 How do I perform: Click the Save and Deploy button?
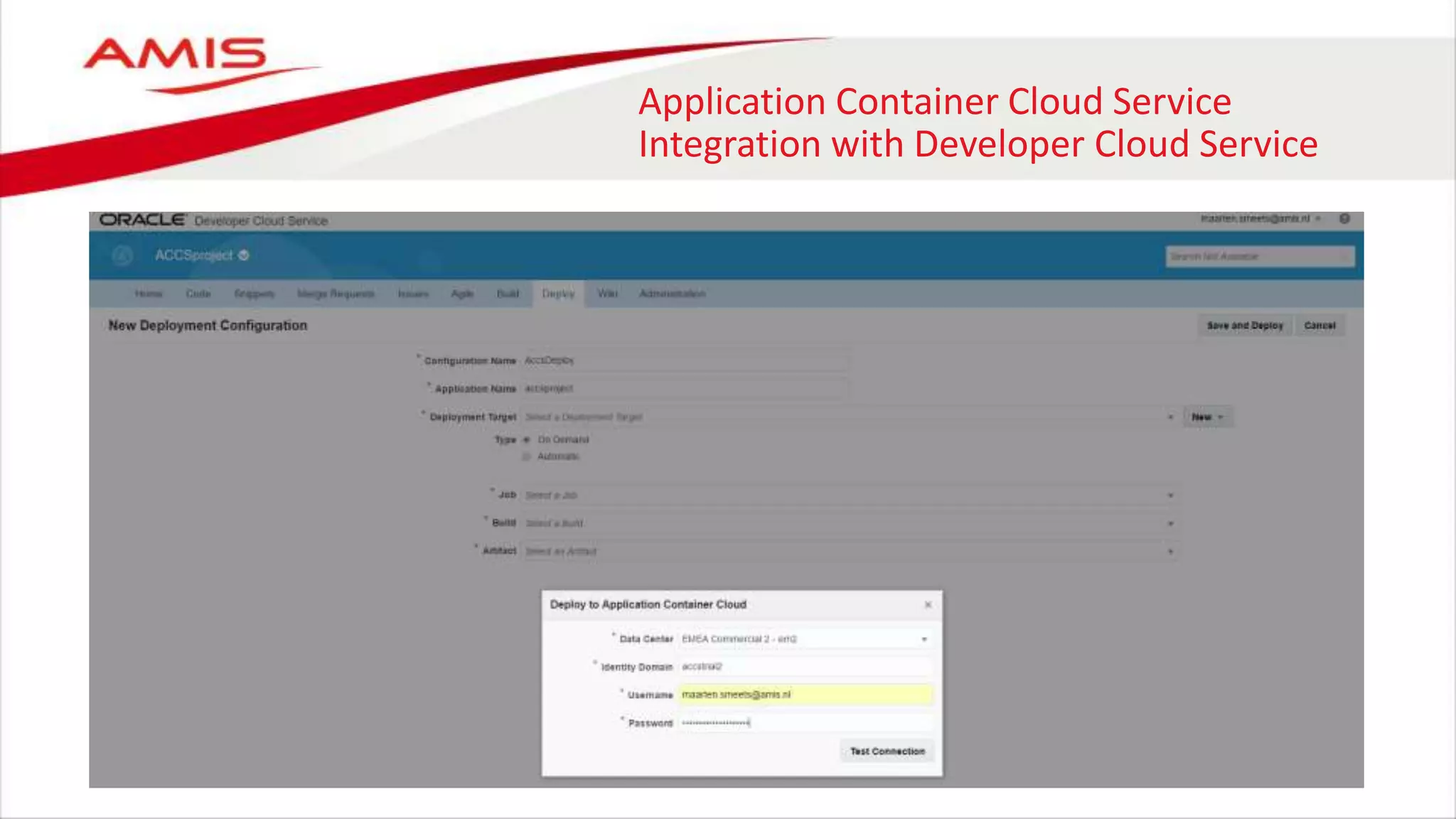1245,326
